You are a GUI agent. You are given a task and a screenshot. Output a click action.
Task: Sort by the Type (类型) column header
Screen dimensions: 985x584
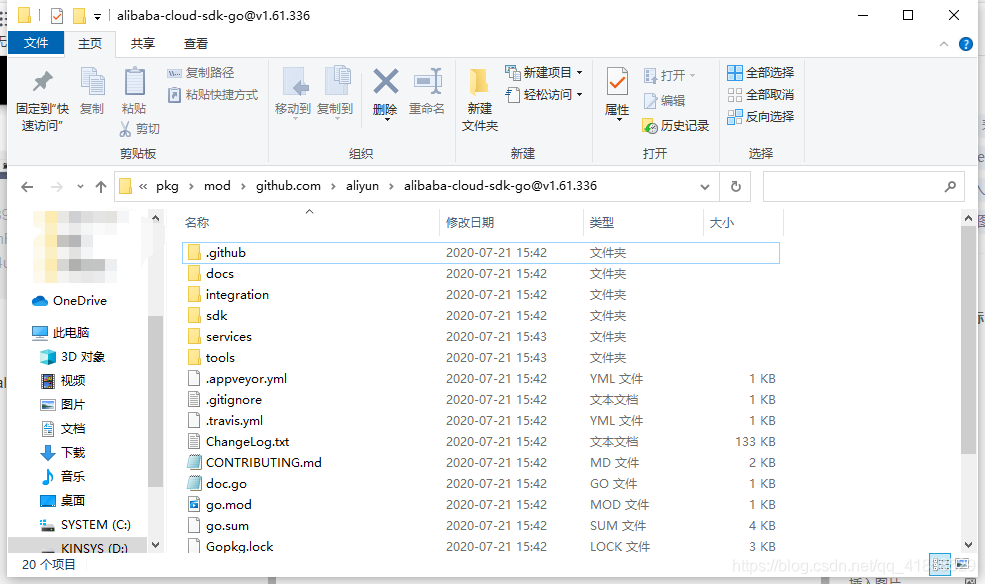(x=602, y=222)
